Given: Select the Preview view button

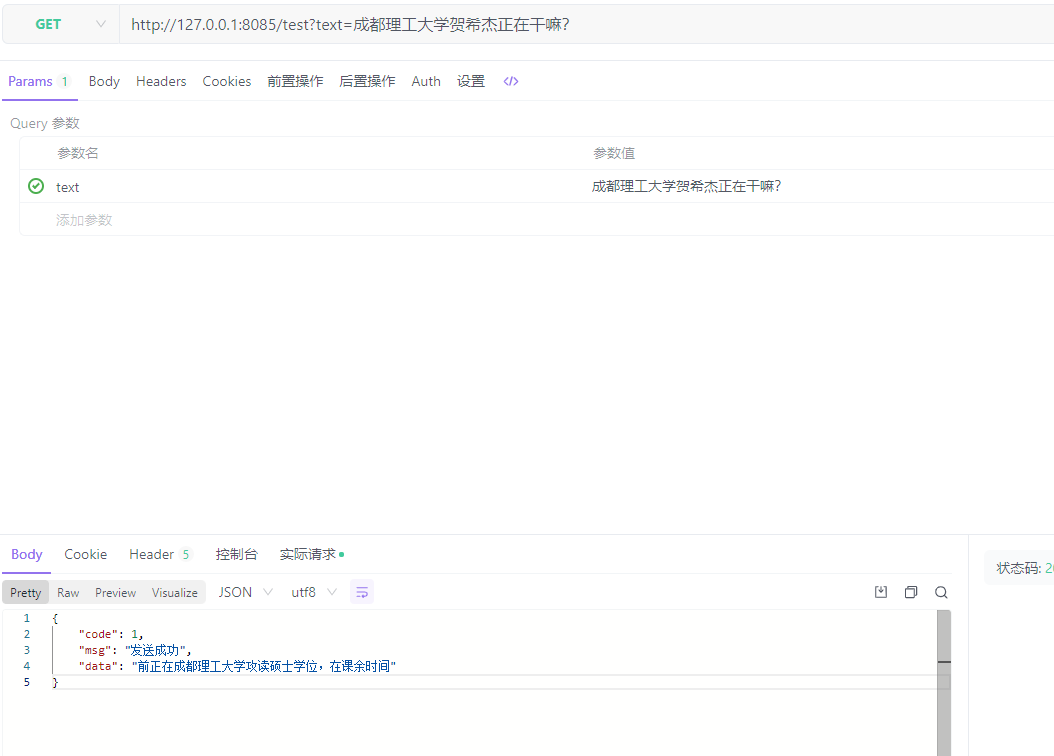Looking at the screenshot, I should 115,593.
